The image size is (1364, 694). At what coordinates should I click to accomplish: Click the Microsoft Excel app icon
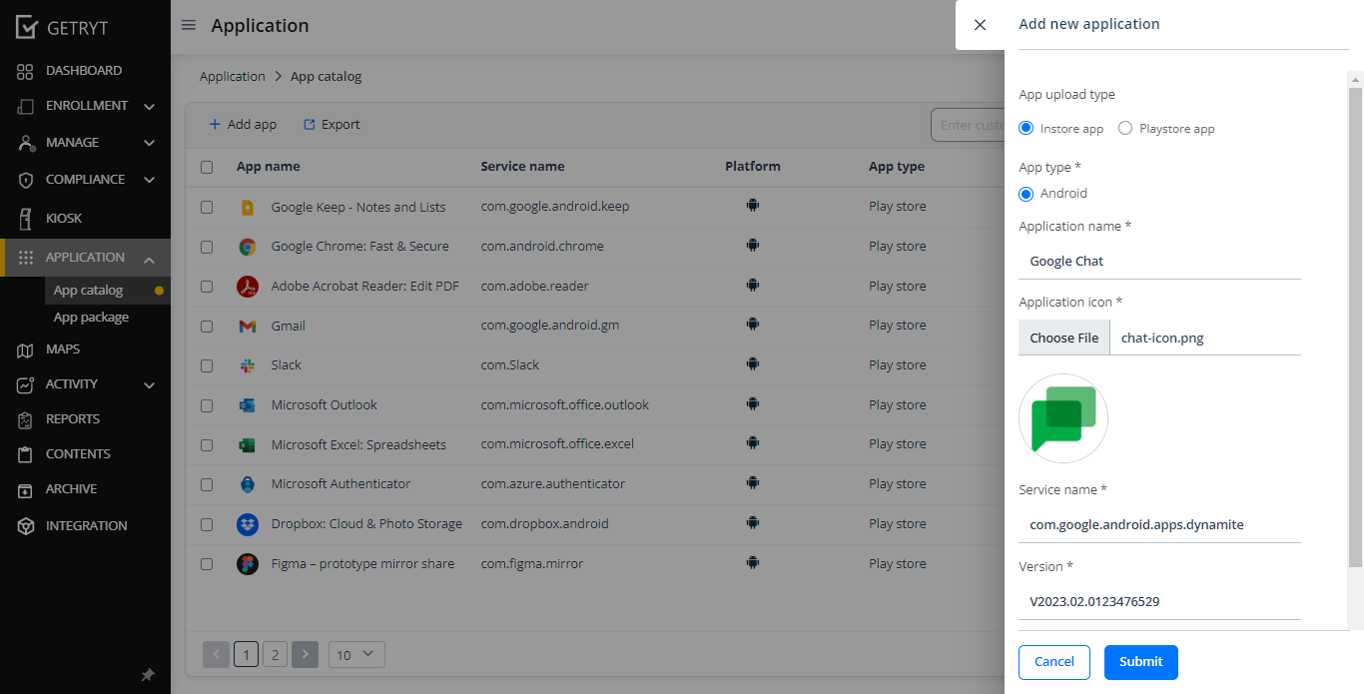tap(247, 445)
